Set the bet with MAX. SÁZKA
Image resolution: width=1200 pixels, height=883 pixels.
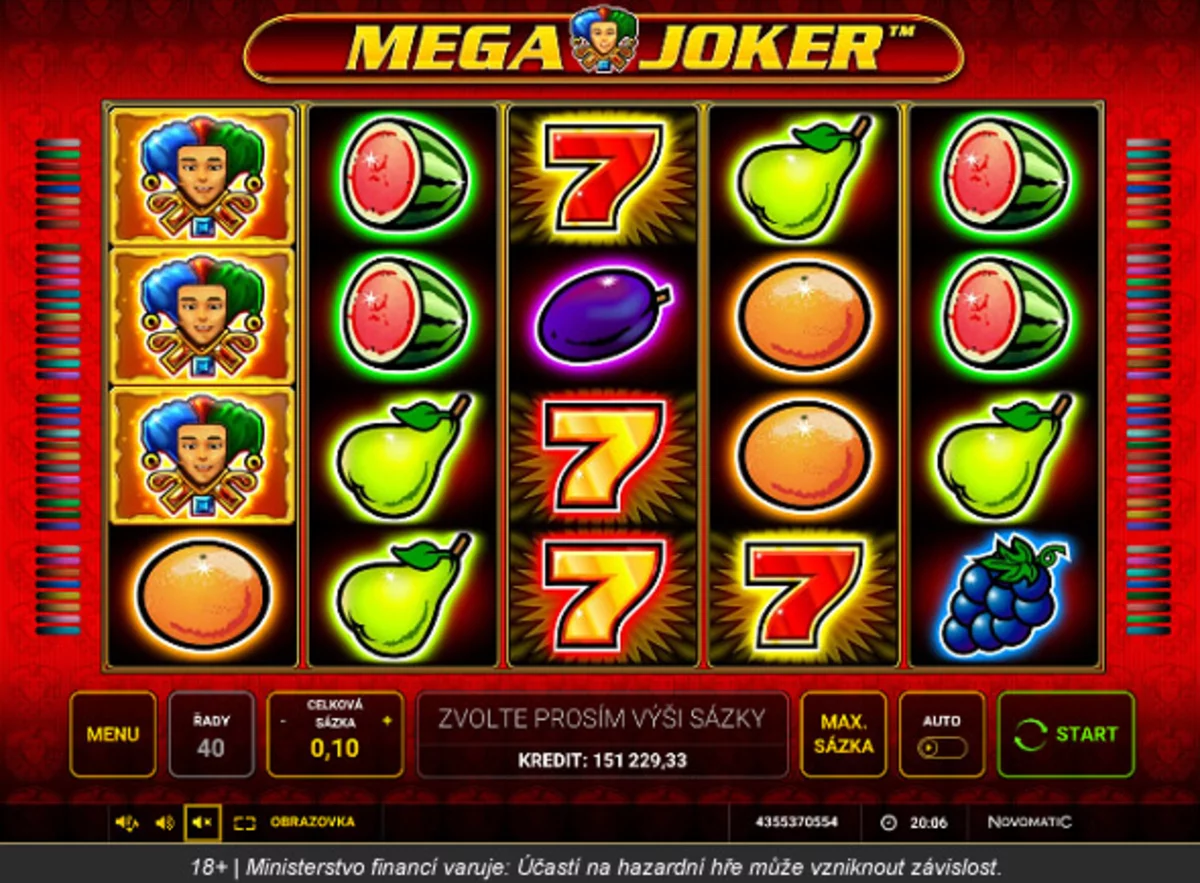pyautogui.click(x=843, y=734)
